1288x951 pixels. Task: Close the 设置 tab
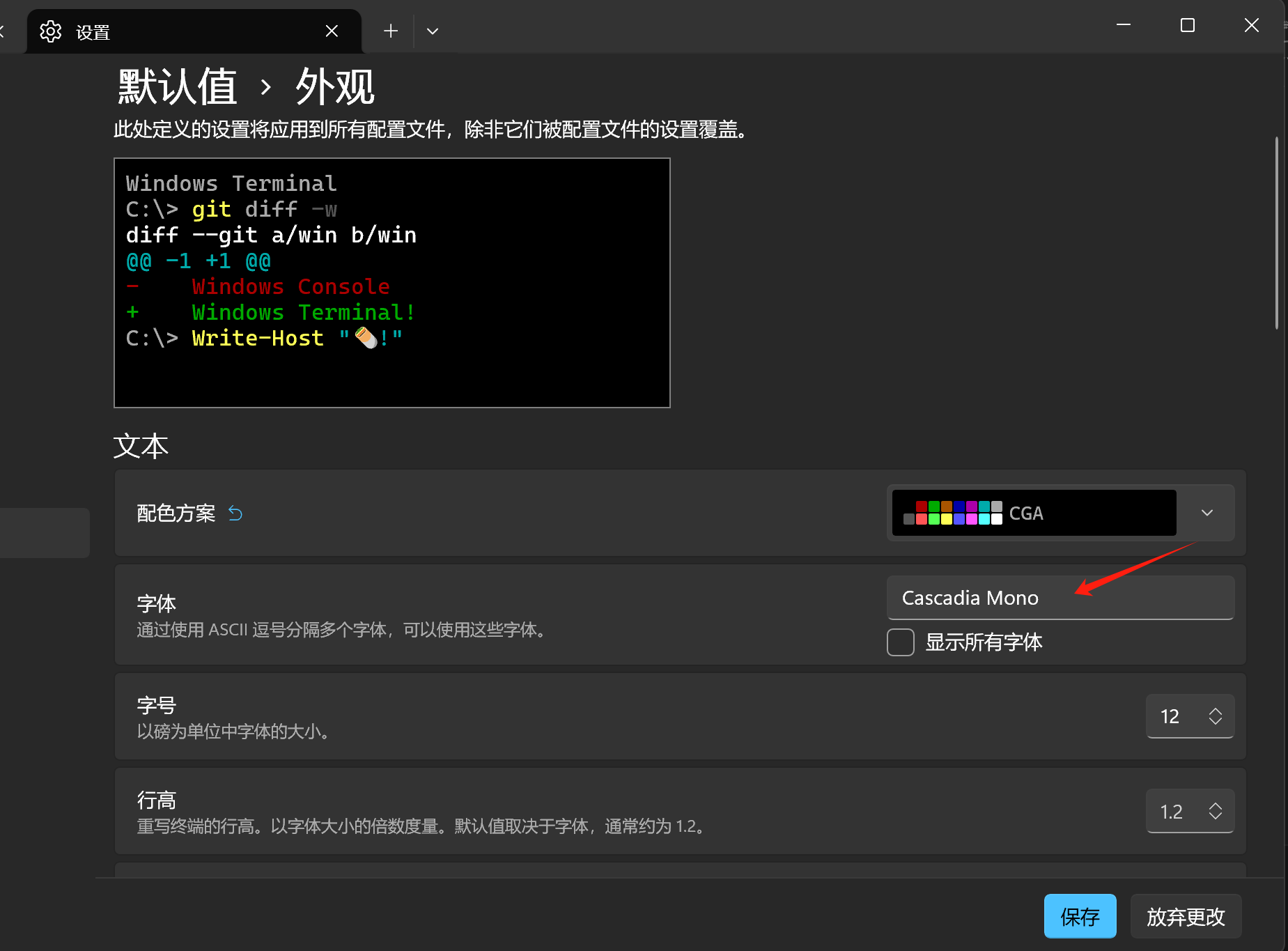click(x=332, y=31)
